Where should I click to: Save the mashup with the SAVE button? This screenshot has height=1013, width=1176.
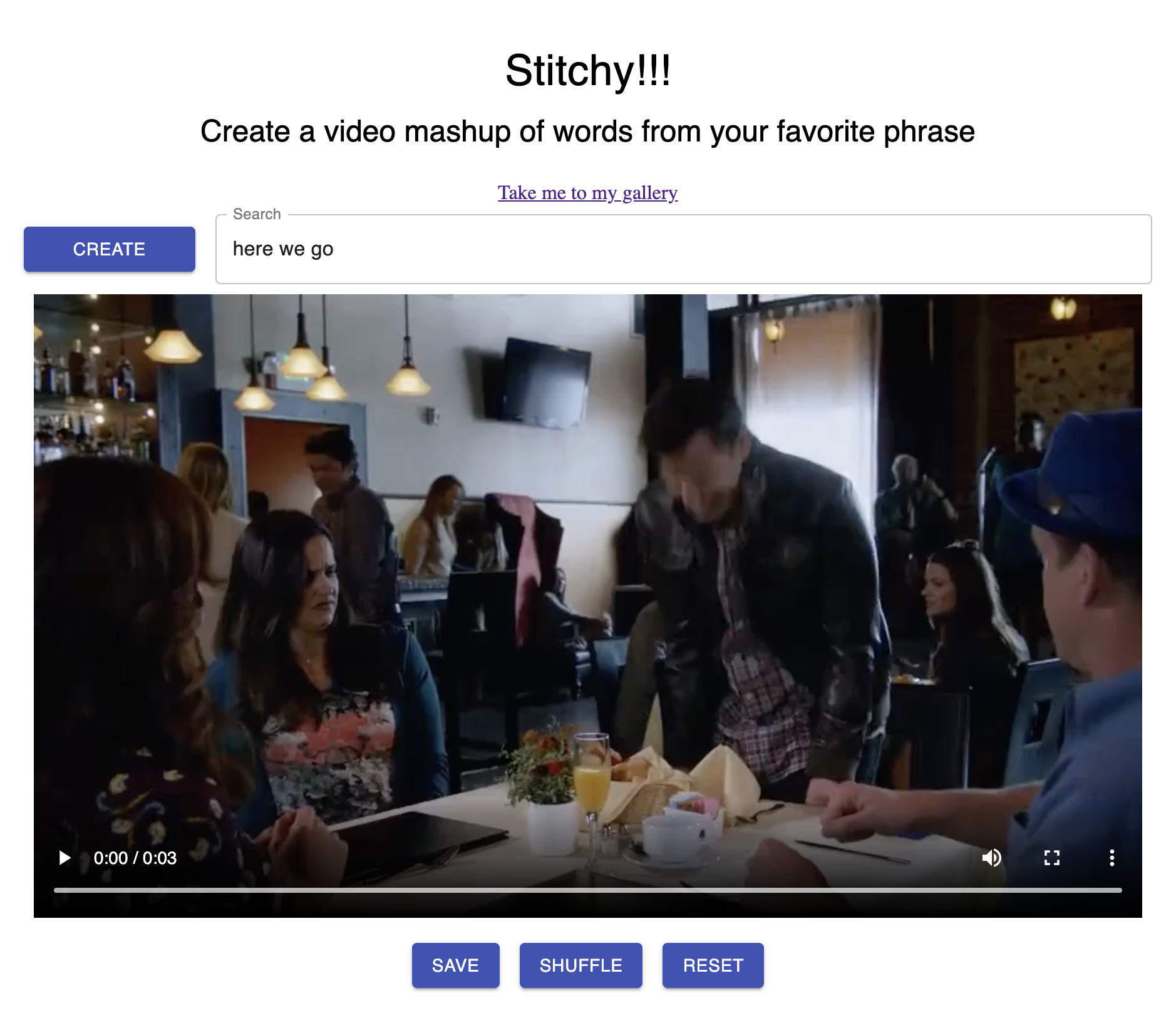click(x=456, y=965)
